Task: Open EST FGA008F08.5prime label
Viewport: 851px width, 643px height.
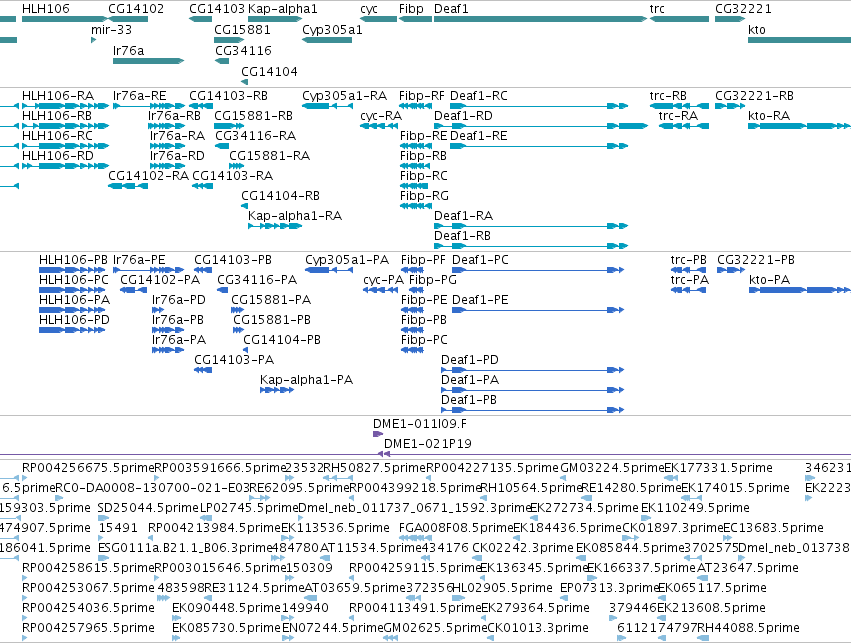Action: [x=456, y=528]
